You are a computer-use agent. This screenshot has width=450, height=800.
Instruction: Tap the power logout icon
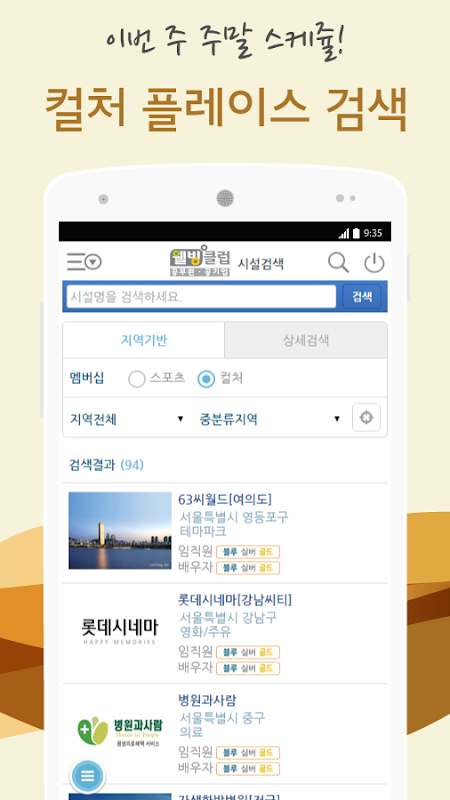click(x=374, y=263)
